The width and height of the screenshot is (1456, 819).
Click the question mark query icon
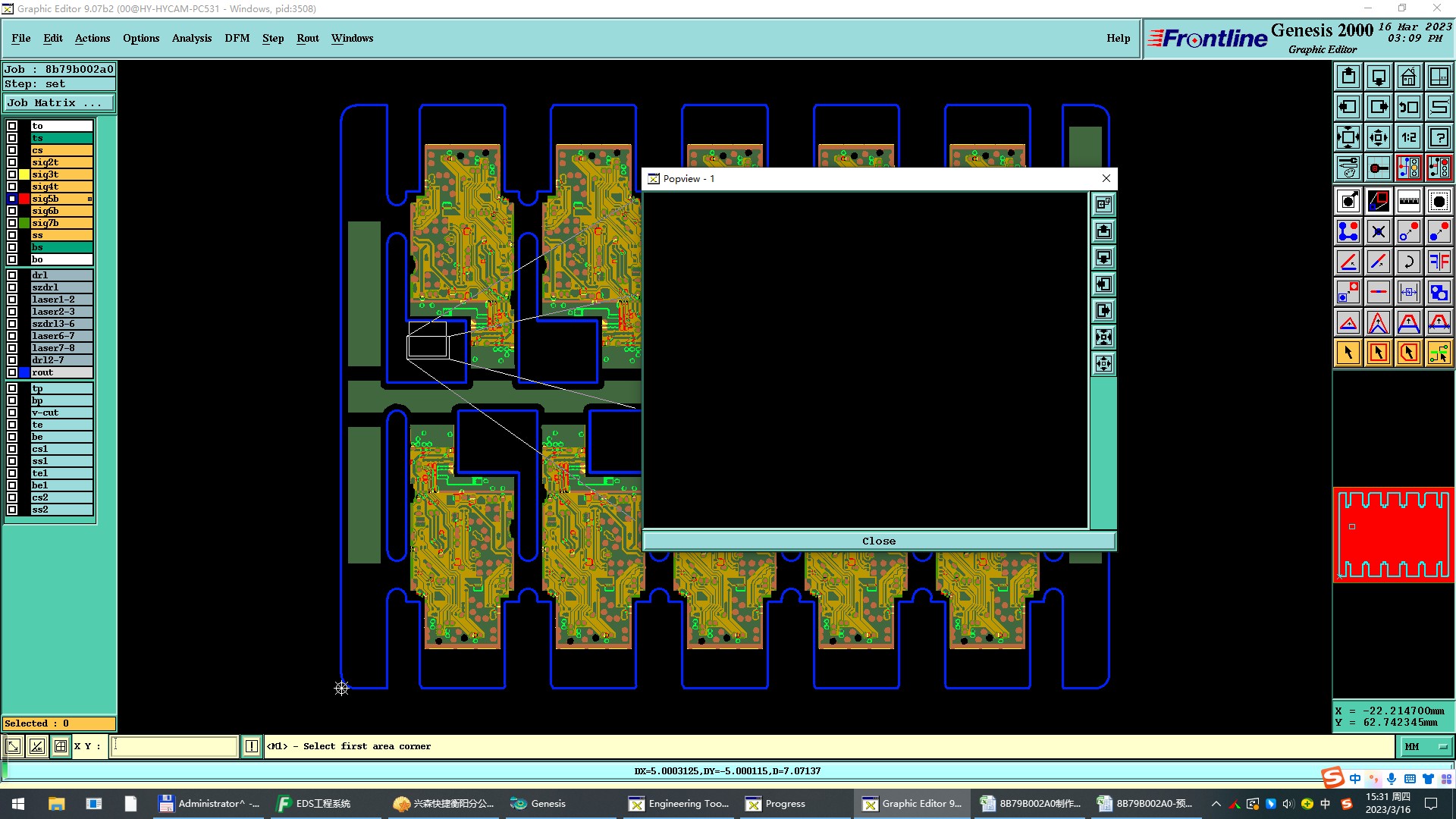click(1439, 137)
